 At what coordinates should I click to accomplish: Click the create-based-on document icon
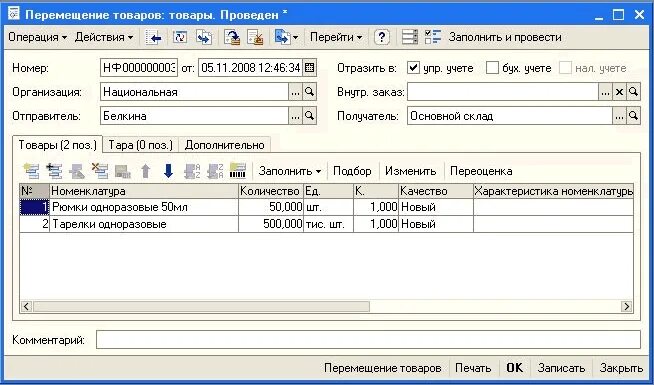[282, 38]
